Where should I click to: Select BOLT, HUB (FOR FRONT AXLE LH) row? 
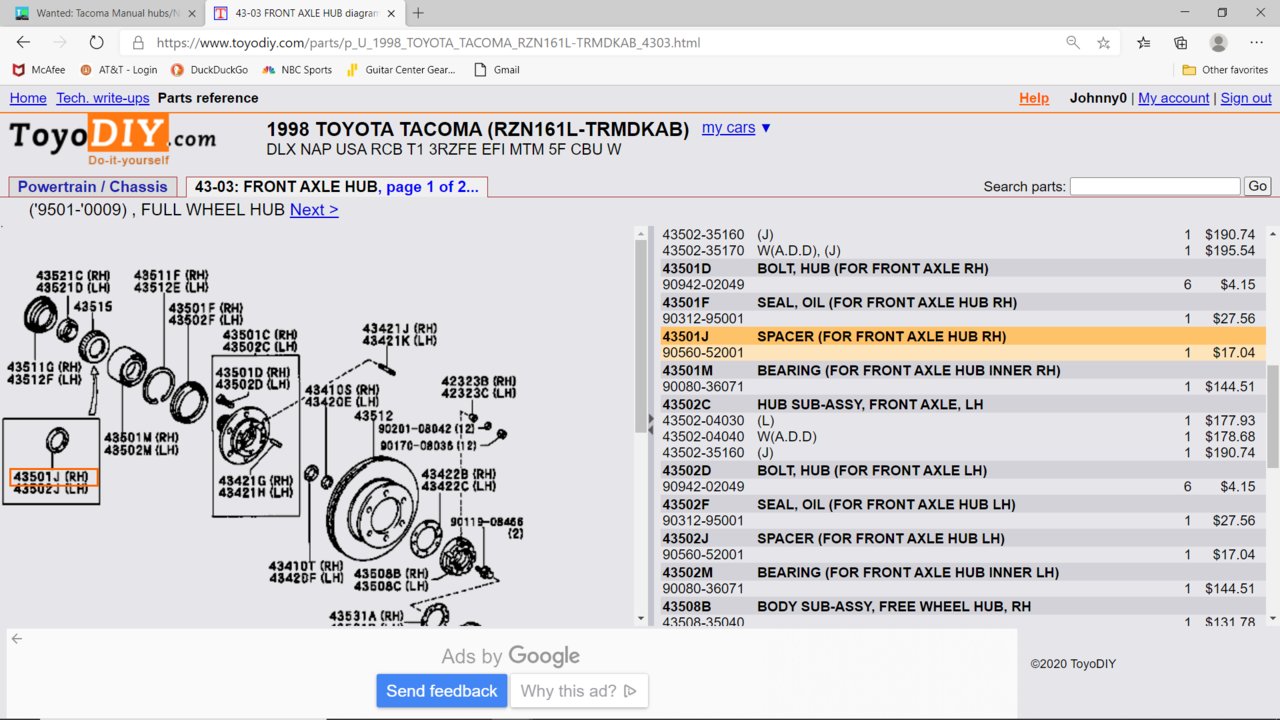click(x=963, y=470)
